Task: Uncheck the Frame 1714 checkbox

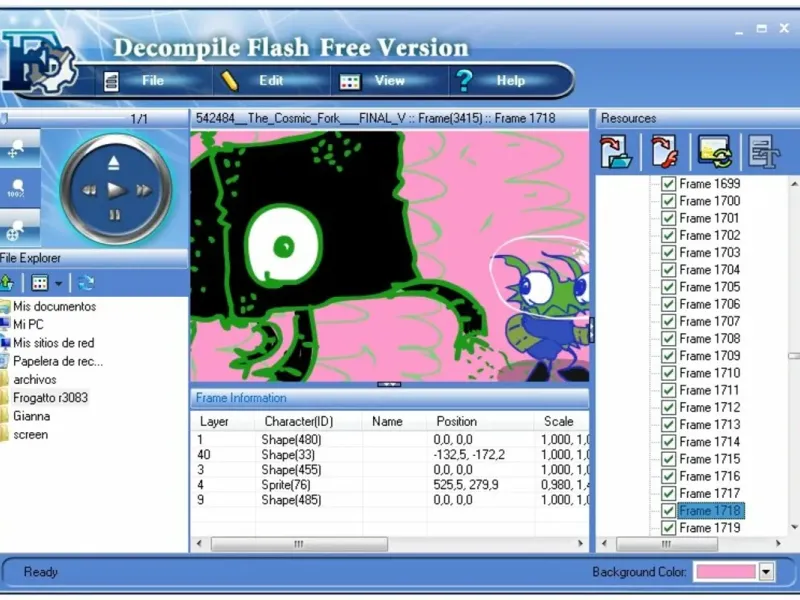Action: pyautogui.click(x=668, y=442)
